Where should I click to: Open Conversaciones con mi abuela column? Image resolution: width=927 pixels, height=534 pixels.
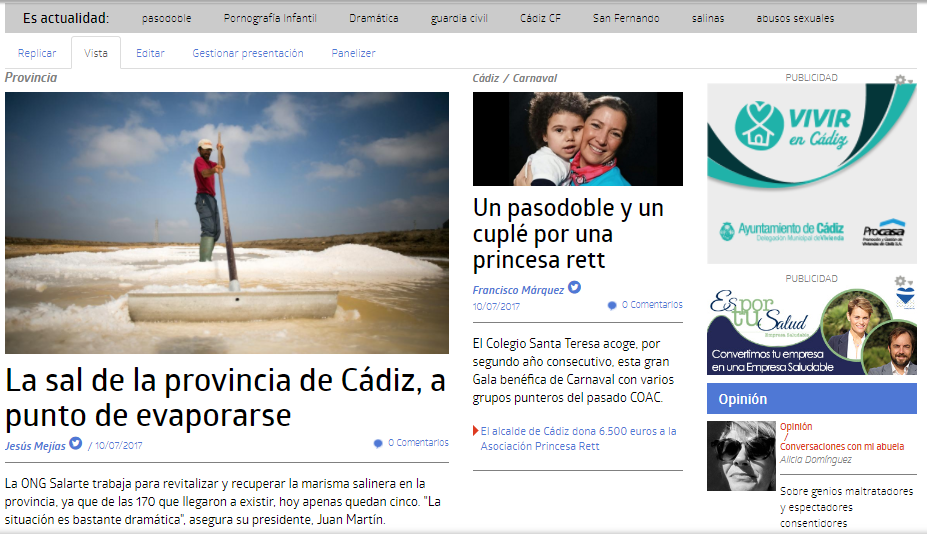[842, 446]
